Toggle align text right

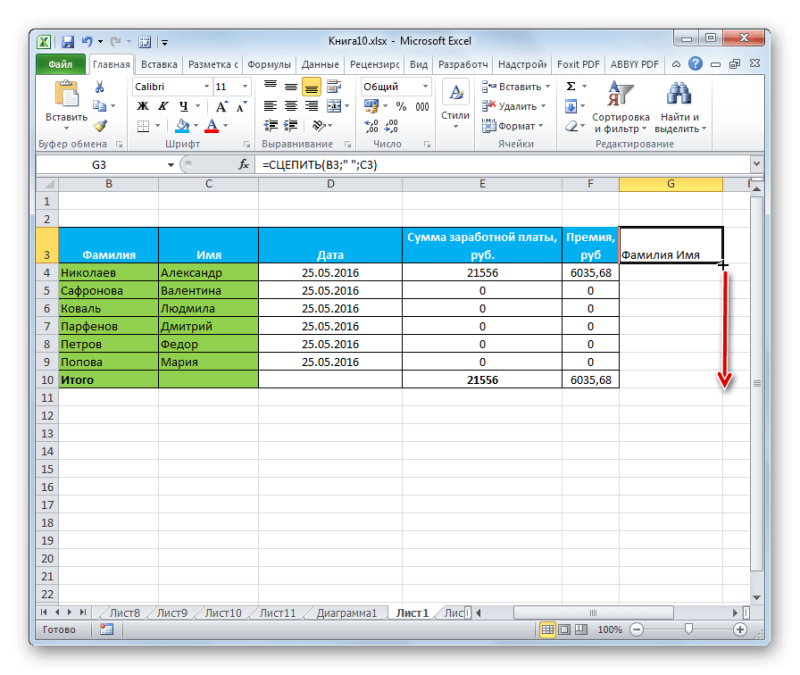tap(311, 106)
